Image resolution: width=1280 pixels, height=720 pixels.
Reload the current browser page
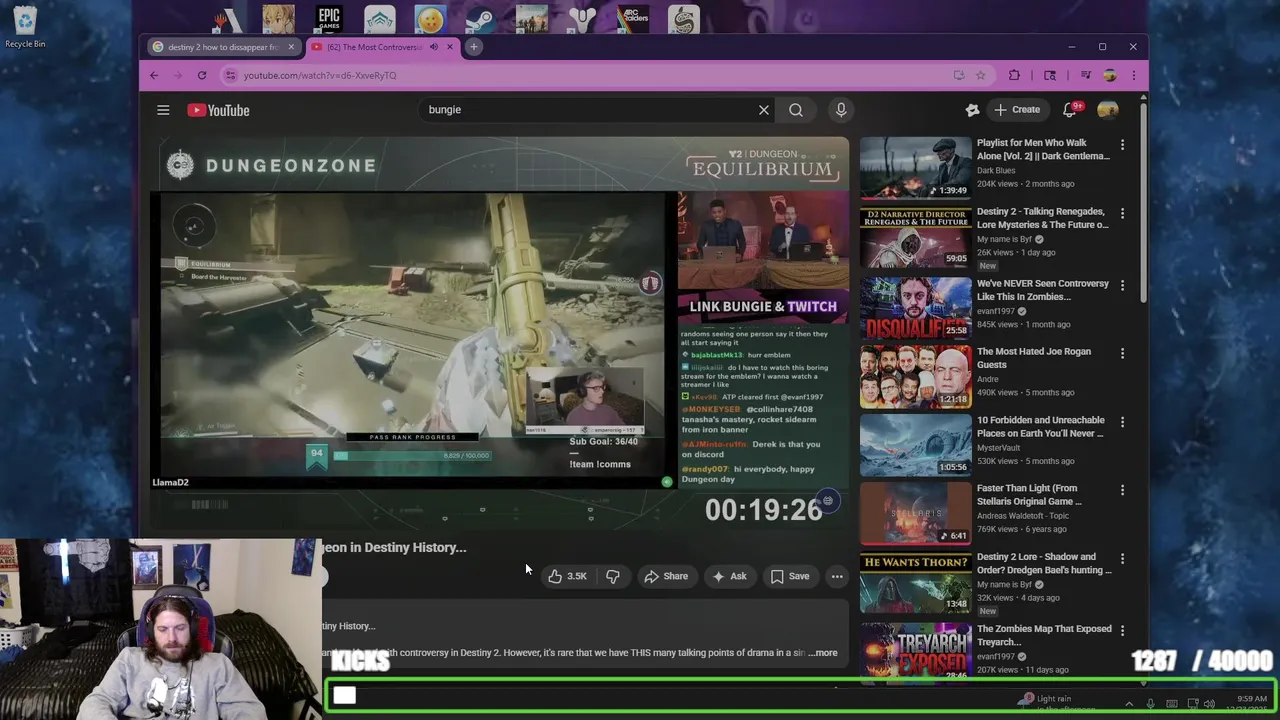pyautogui.click(x=201, y=75)
